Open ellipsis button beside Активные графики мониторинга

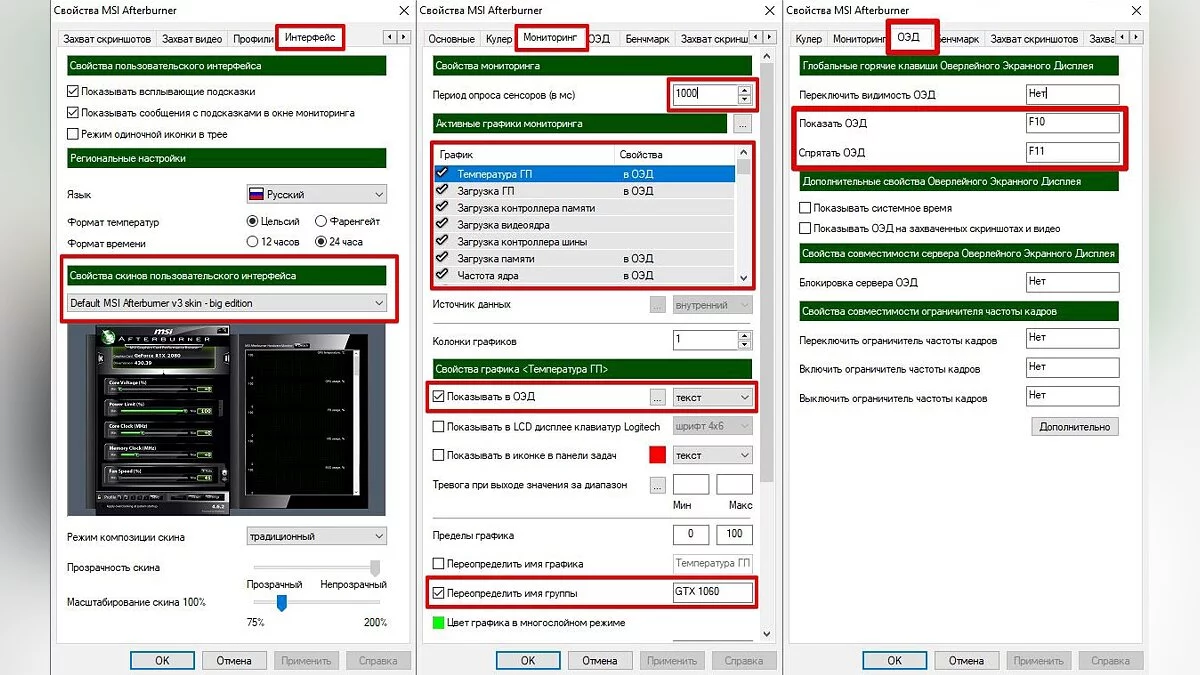[742, 124]
